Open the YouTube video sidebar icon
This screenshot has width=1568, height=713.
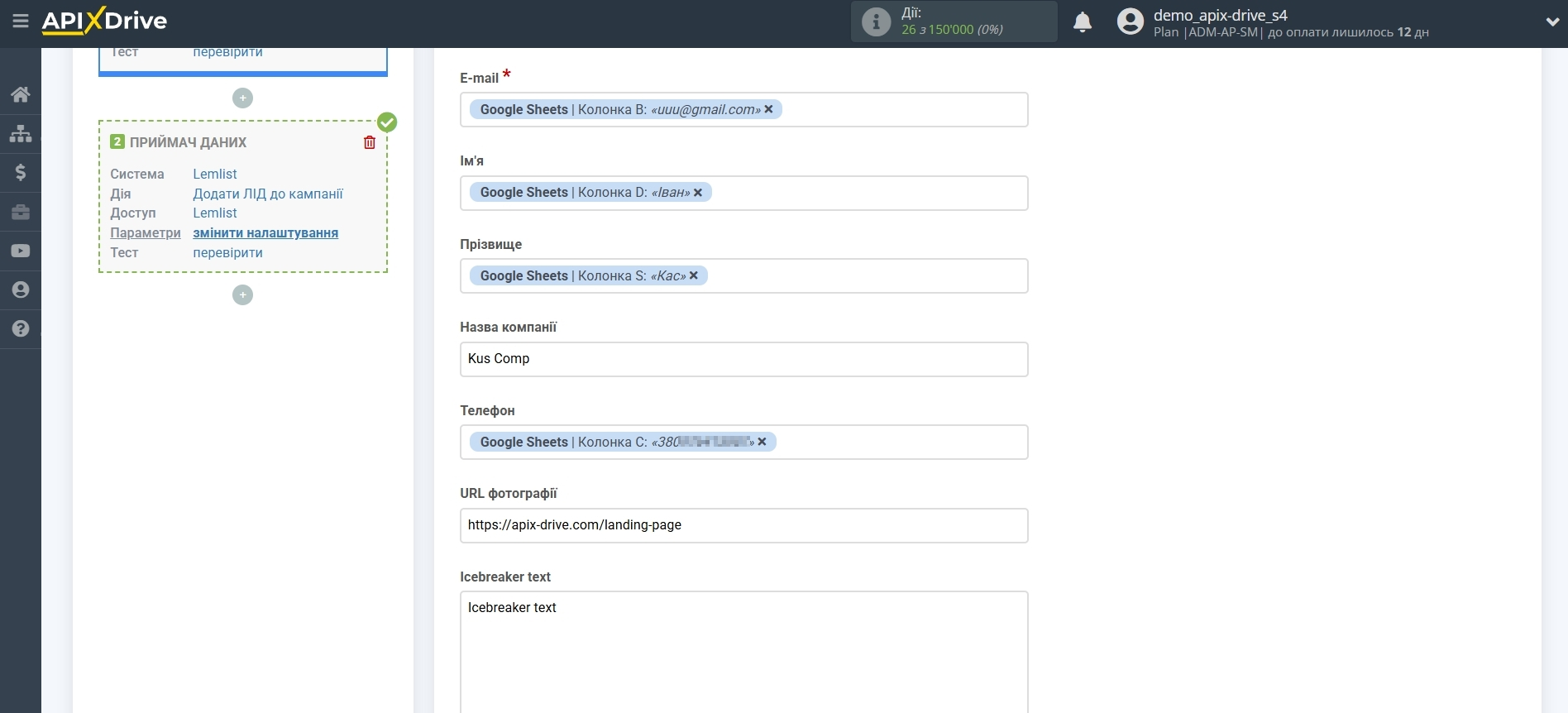pyautogui.click(x=21, y=251)
